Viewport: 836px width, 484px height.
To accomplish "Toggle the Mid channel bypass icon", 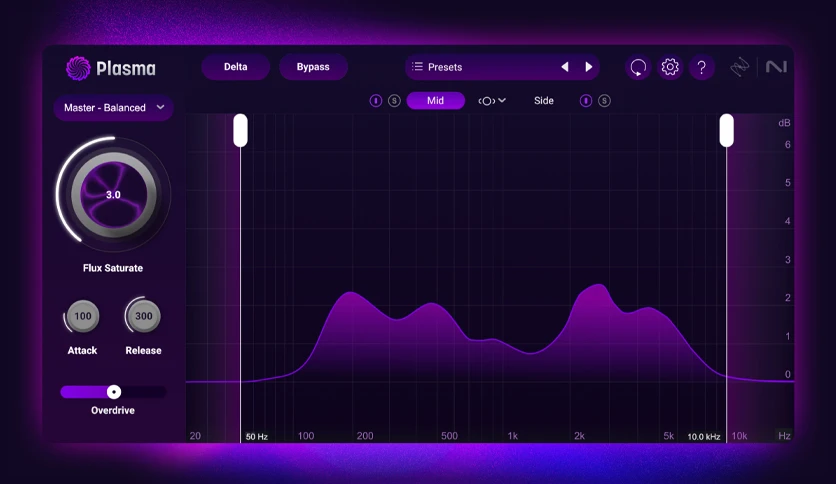I will click(x=375, y=101).
